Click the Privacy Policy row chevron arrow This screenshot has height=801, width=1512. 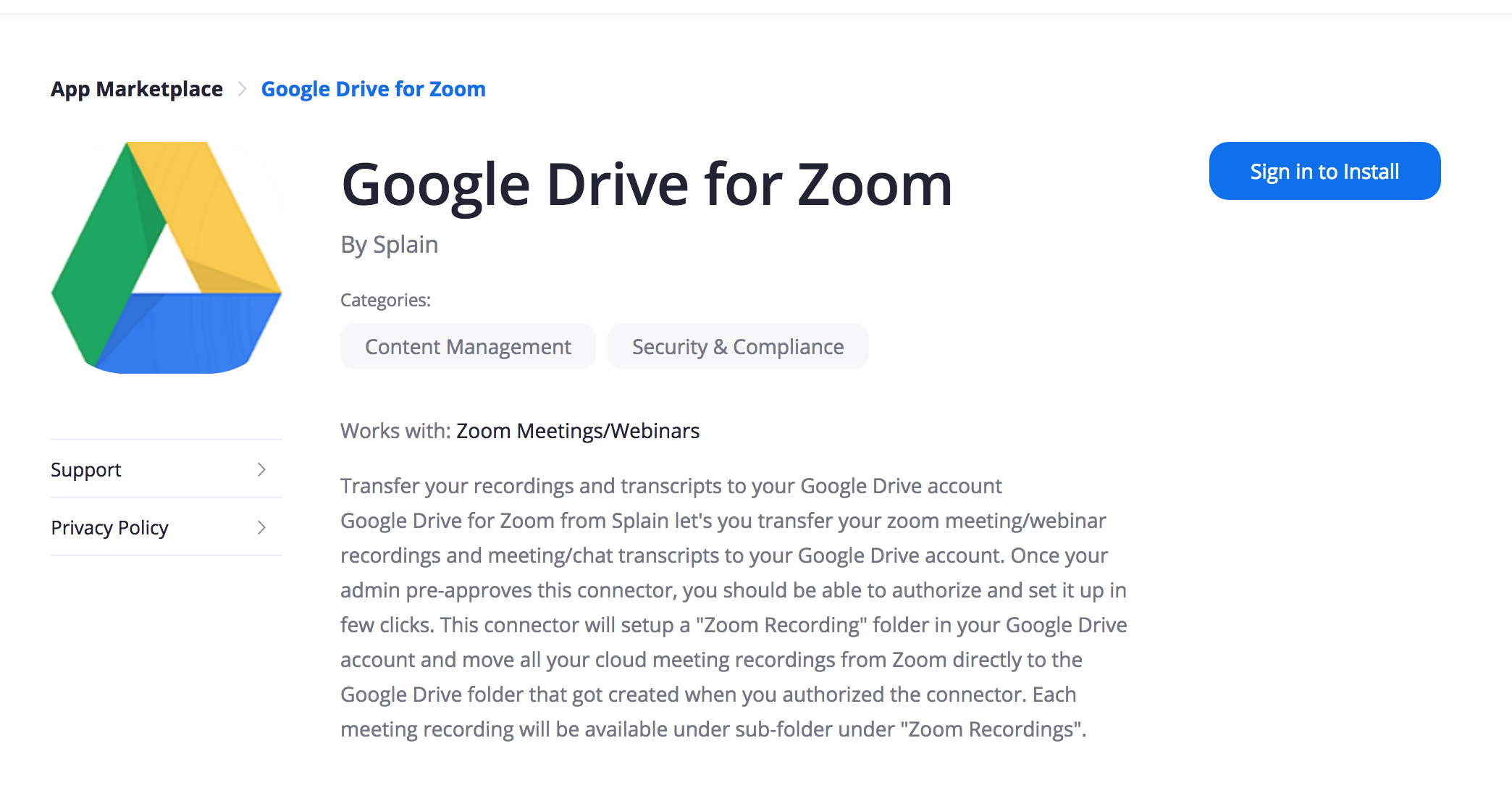(x=261, y=527)
